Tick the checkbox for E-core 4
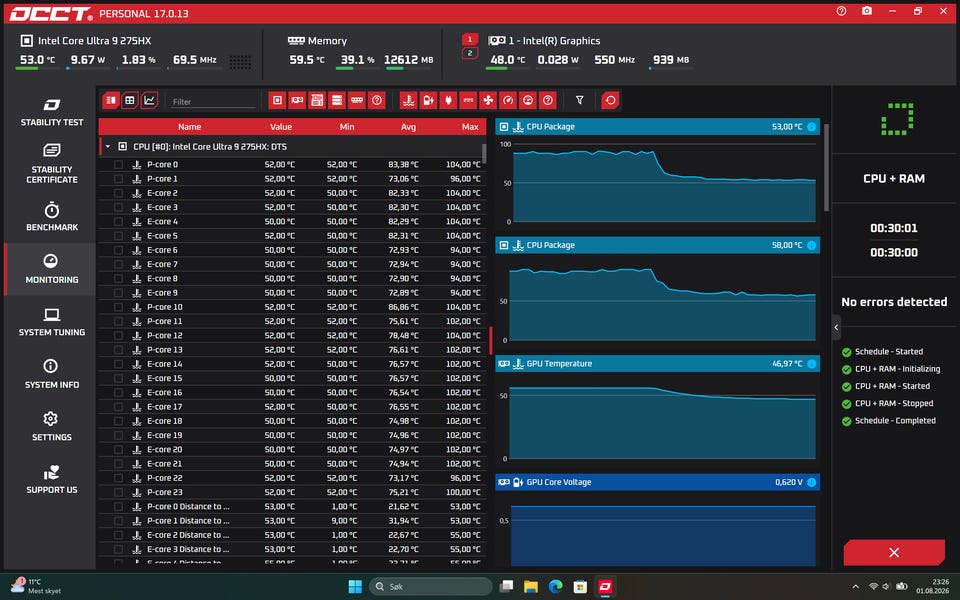Image resolution: width=960 pixels, height=600 pixels. pos(119,222)
